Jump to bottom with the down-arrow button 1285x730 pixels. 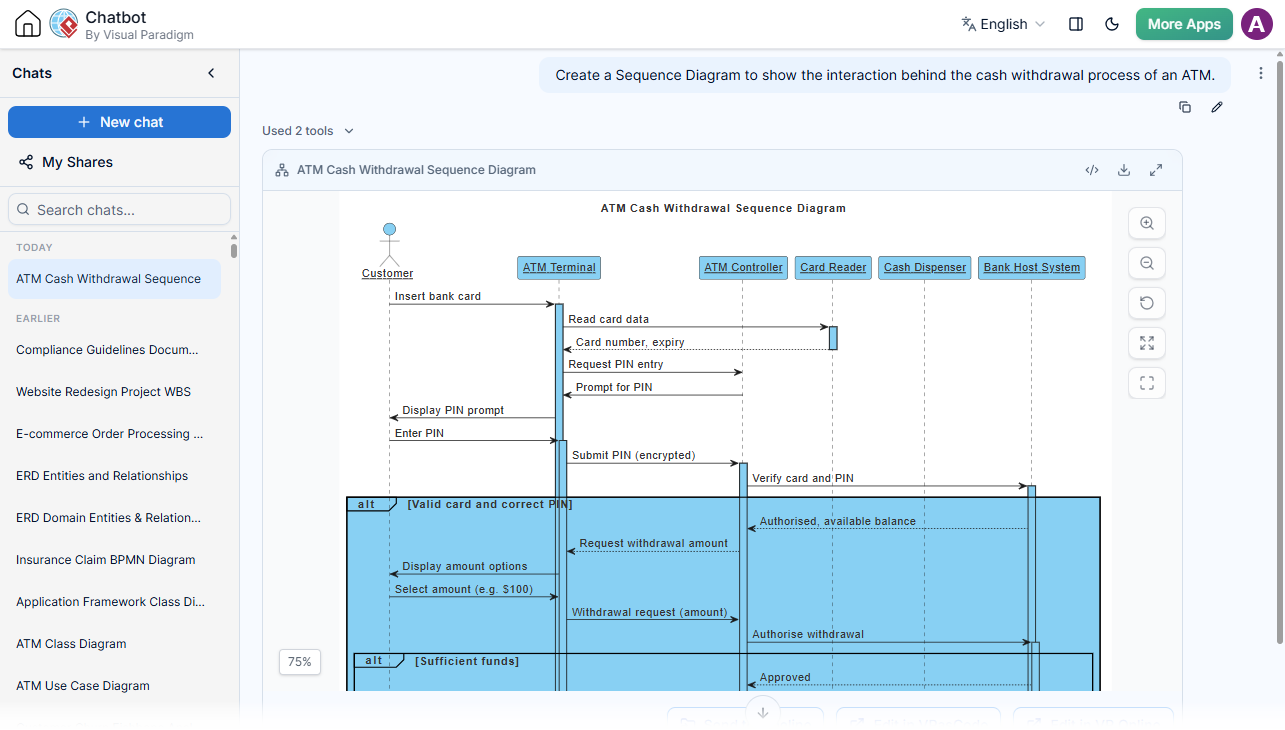[763, 712]
